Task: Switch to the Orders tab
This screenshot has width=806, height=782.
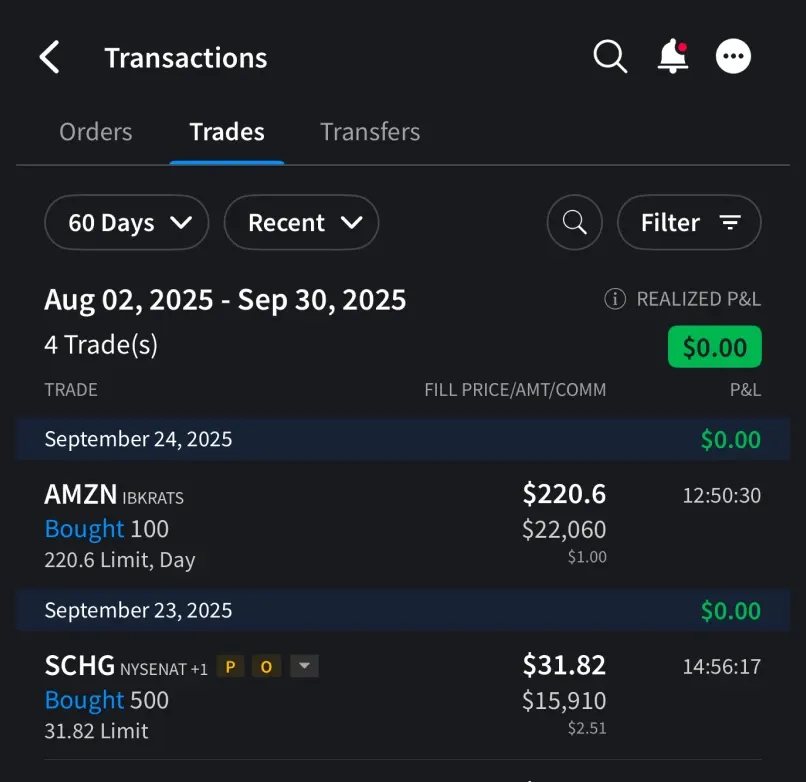Action: (96, 132)
